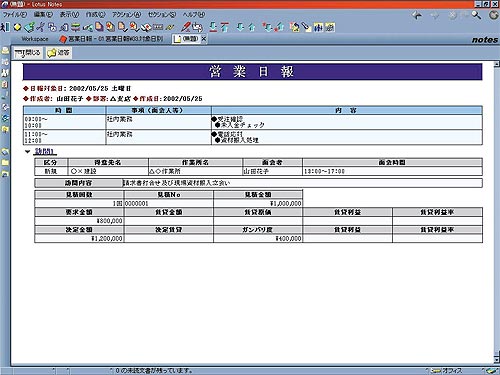Click the globe icon at top right

[x=494, y=15]
